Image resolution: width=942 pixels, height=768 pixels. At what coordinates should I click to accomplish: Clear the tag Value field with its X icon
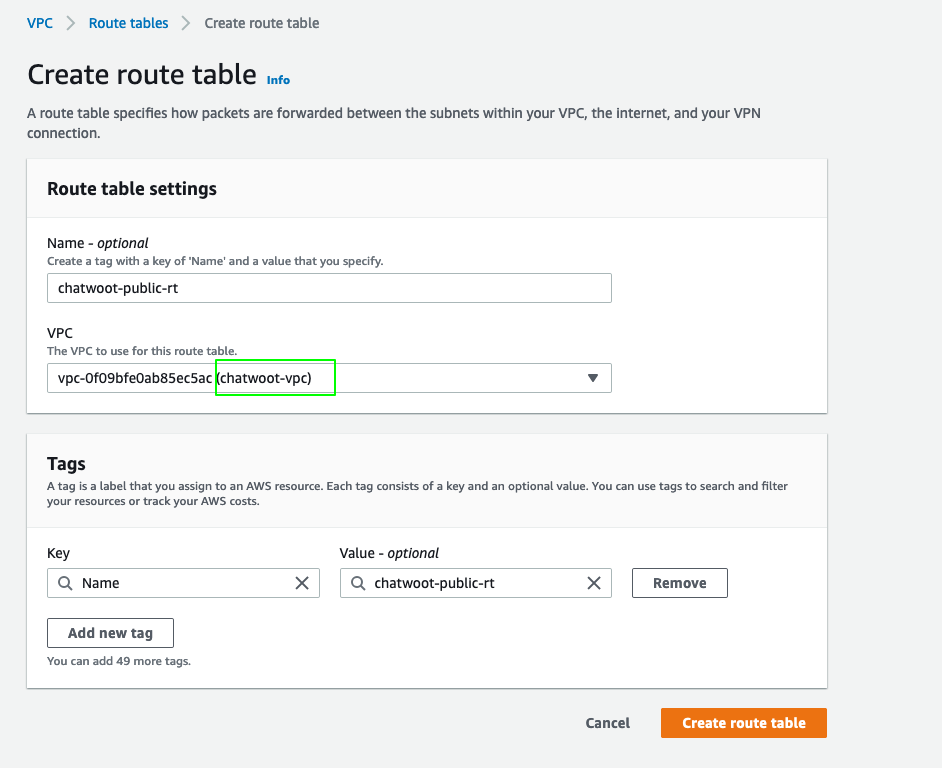pyautogui.click(x=594, y=583)
